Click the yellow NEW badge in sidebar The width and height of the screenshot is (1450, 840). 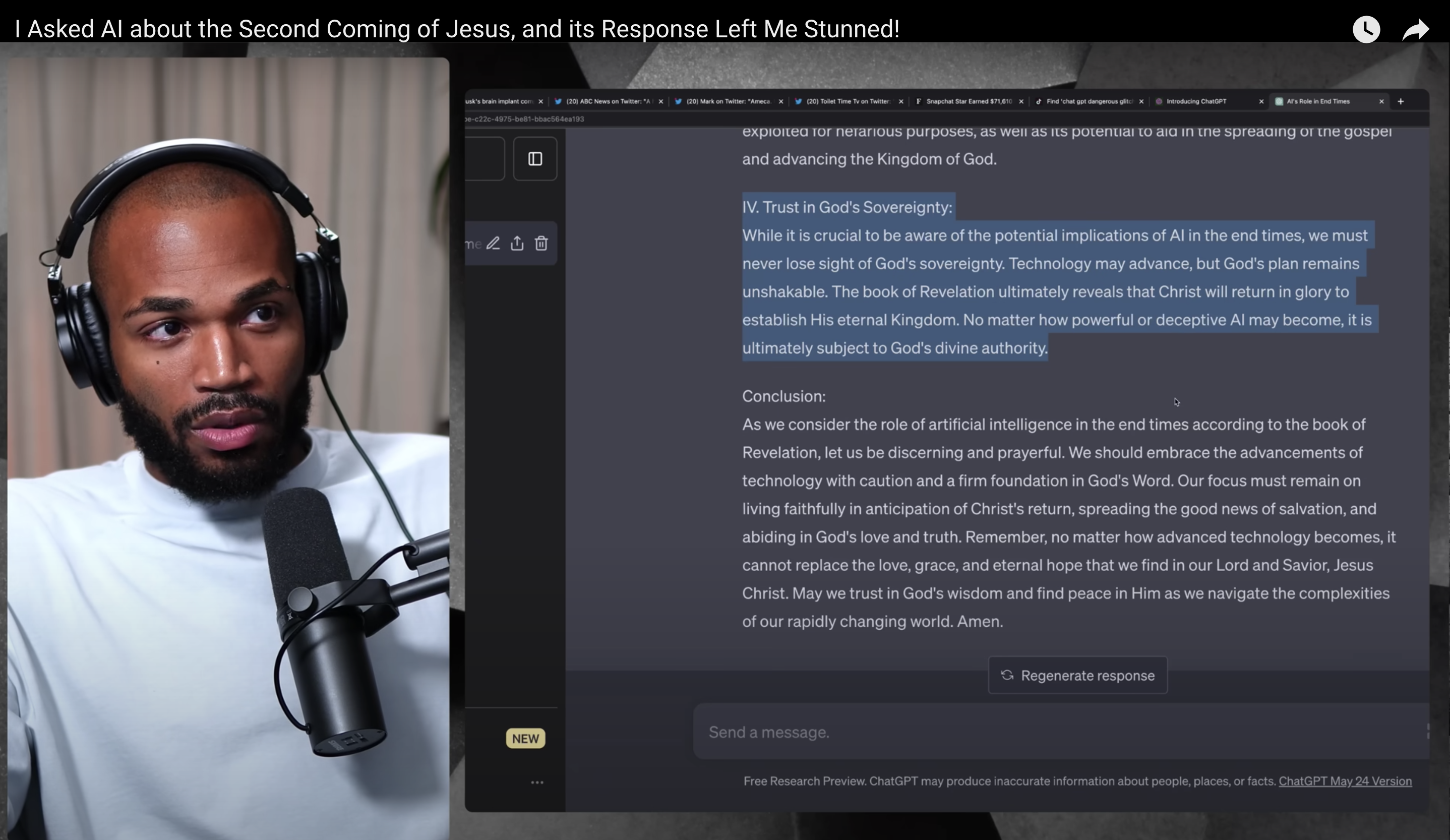[x=525, y=739]
